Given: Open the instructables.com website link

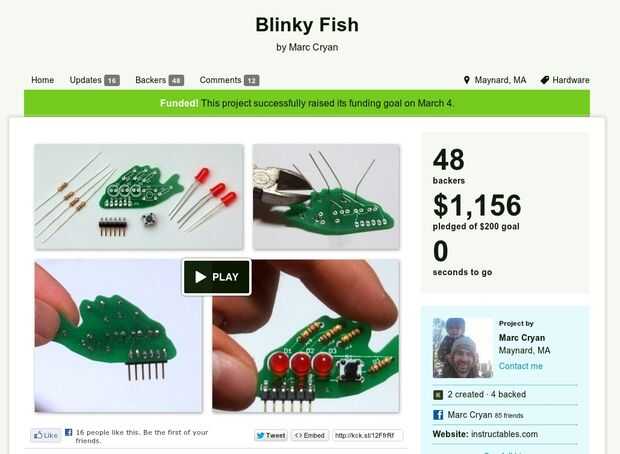Looking at the screenshot, I should click(504, 434).
